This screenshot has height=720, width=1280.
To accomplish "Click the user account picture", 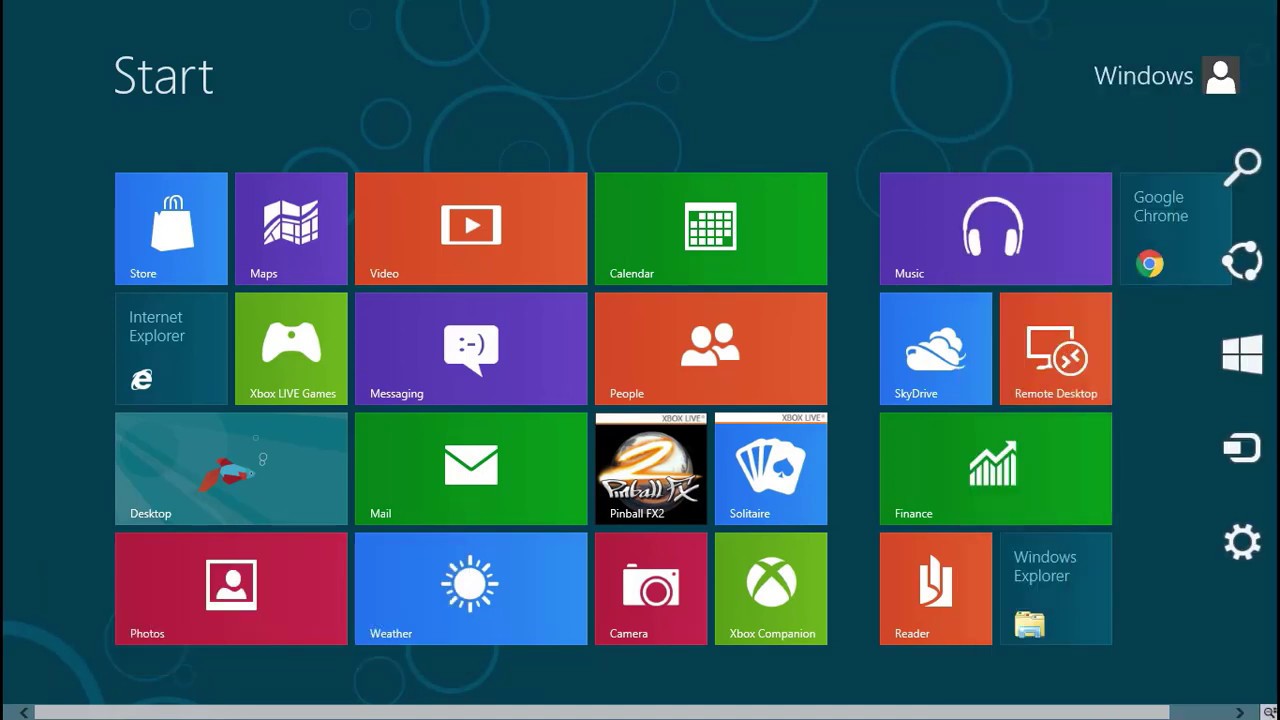I will point(1221,76).
